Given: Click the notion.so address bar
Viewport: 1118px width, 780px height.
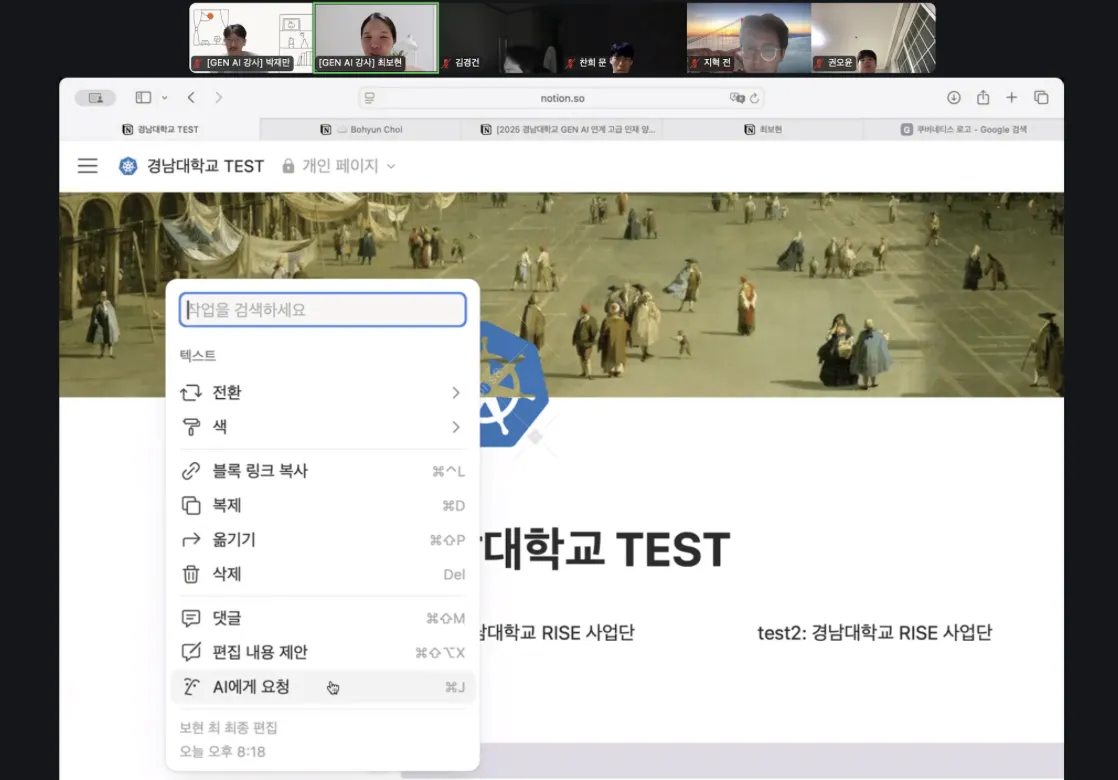Looking at the screenshot, I should (562, 98).
